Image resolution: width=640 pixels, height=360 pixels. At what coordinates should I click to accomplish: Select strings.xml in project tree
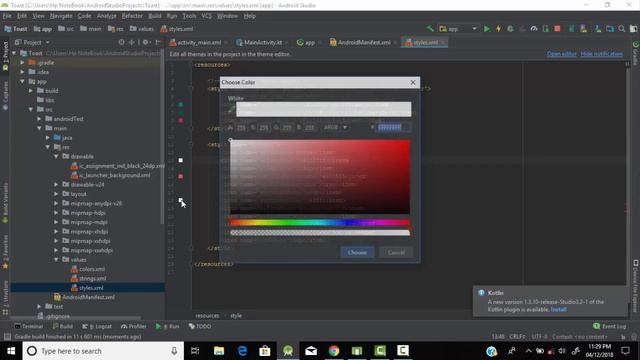(x=92, y=278)
